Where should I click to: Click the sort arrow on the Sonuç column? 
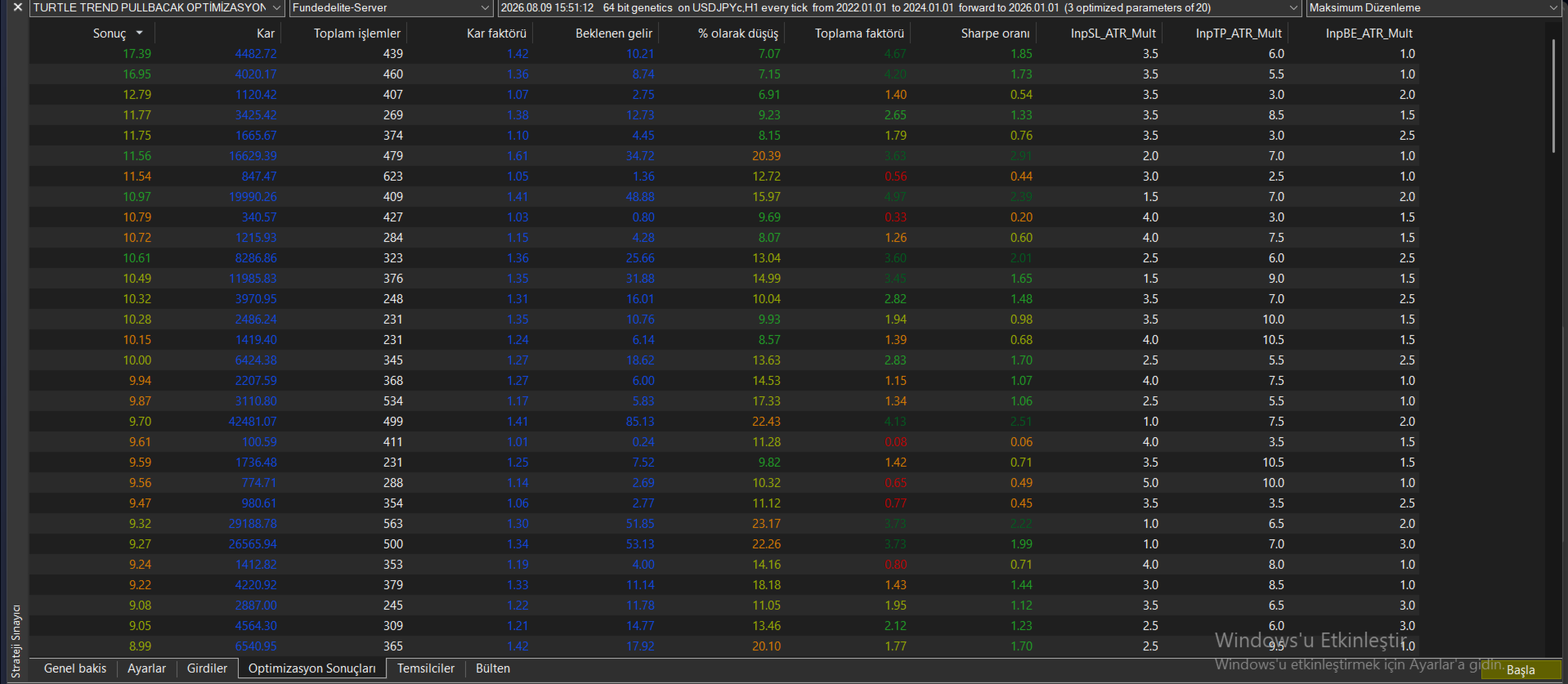(140, 34)
